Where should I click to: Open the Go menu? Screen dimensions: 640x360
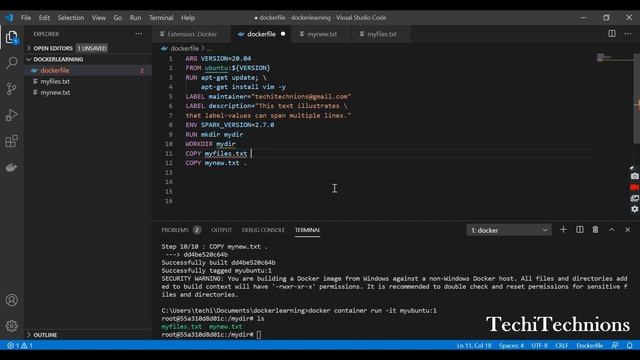118,18
